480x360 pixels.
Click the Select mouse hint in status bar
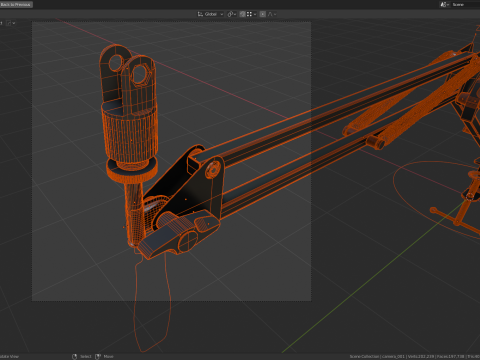point(82,356)
